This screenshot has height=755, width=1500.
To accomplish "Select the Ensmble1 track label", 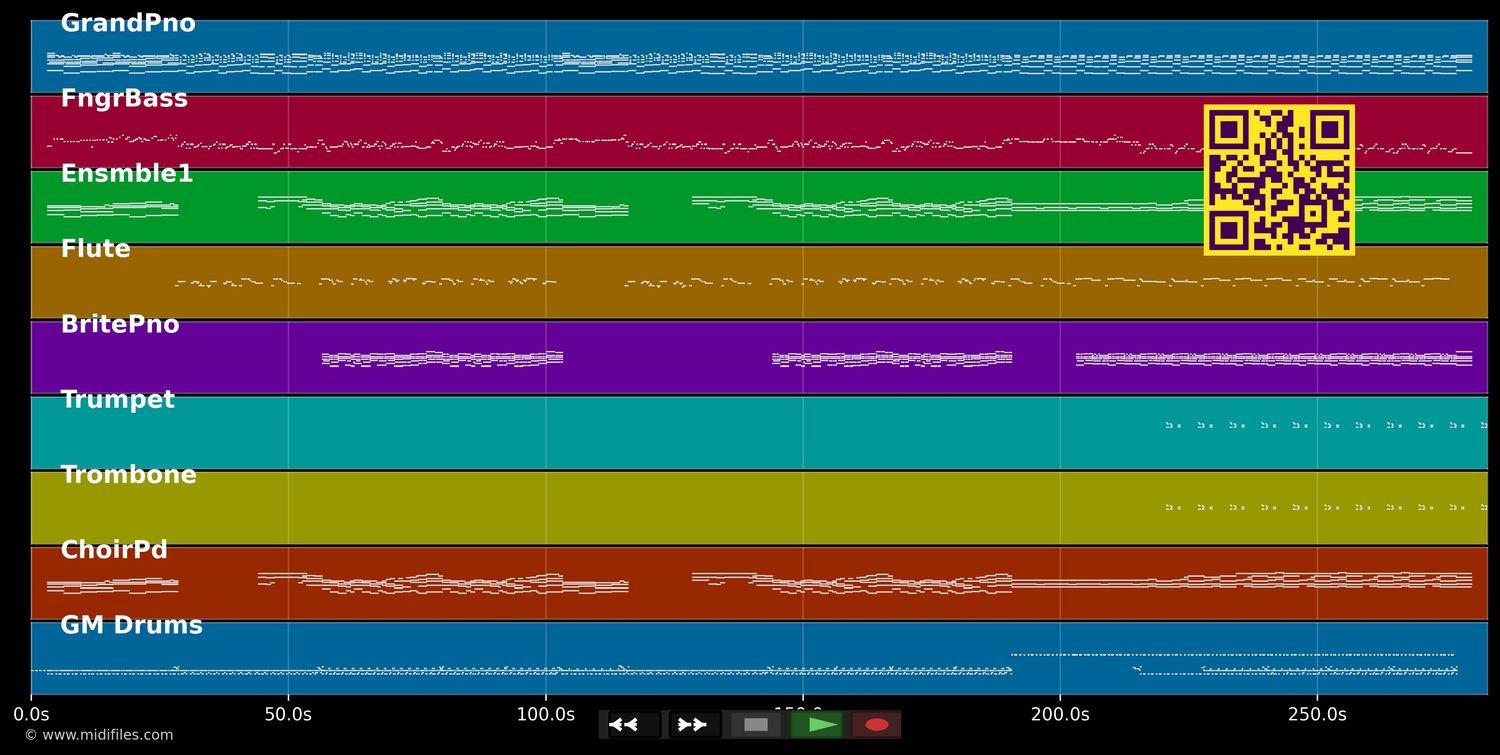I will tap(127, 174).
